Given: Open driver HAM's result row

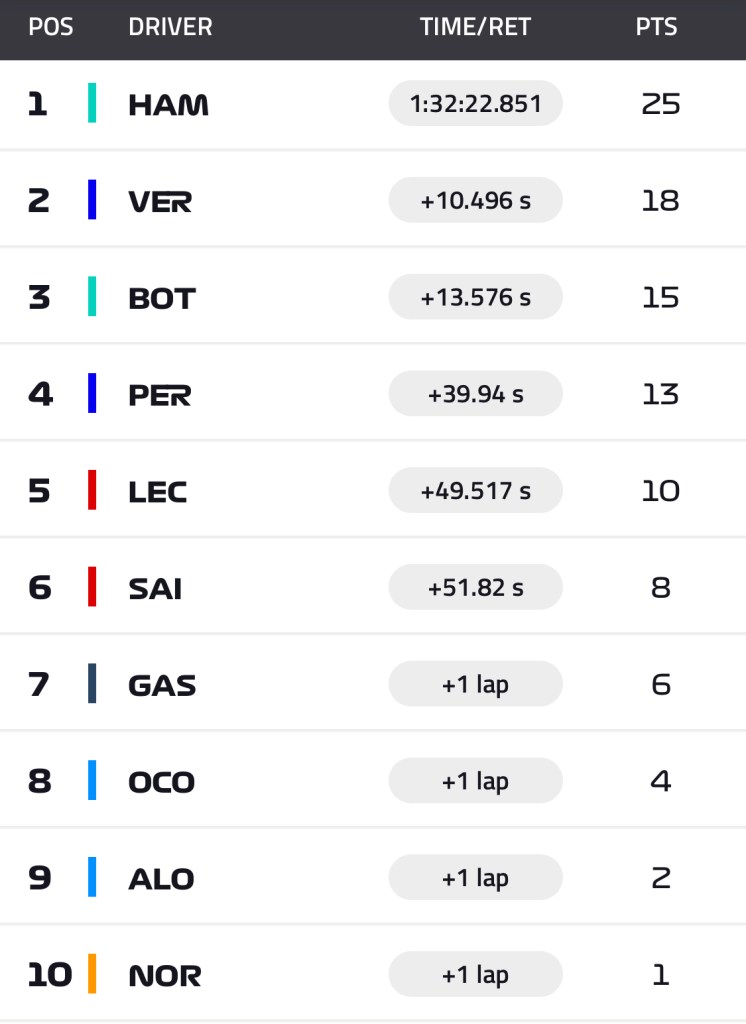Looking at the screenshot, I should point(168,104).
